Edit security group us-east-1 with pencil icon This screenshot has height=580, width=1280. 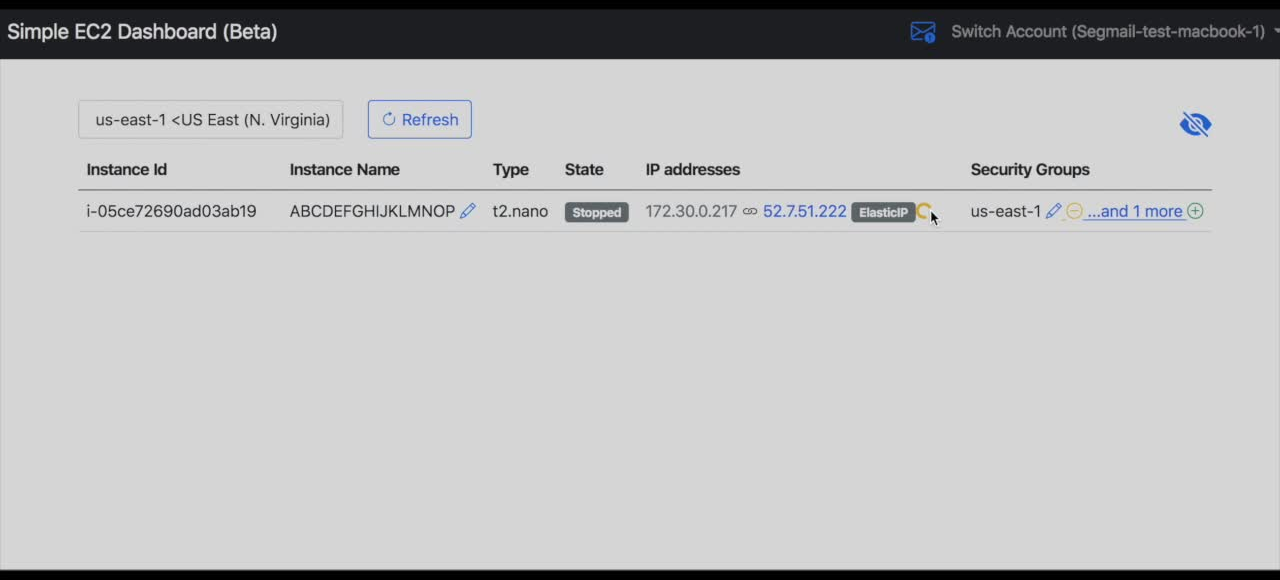[x=1053, y=211]
